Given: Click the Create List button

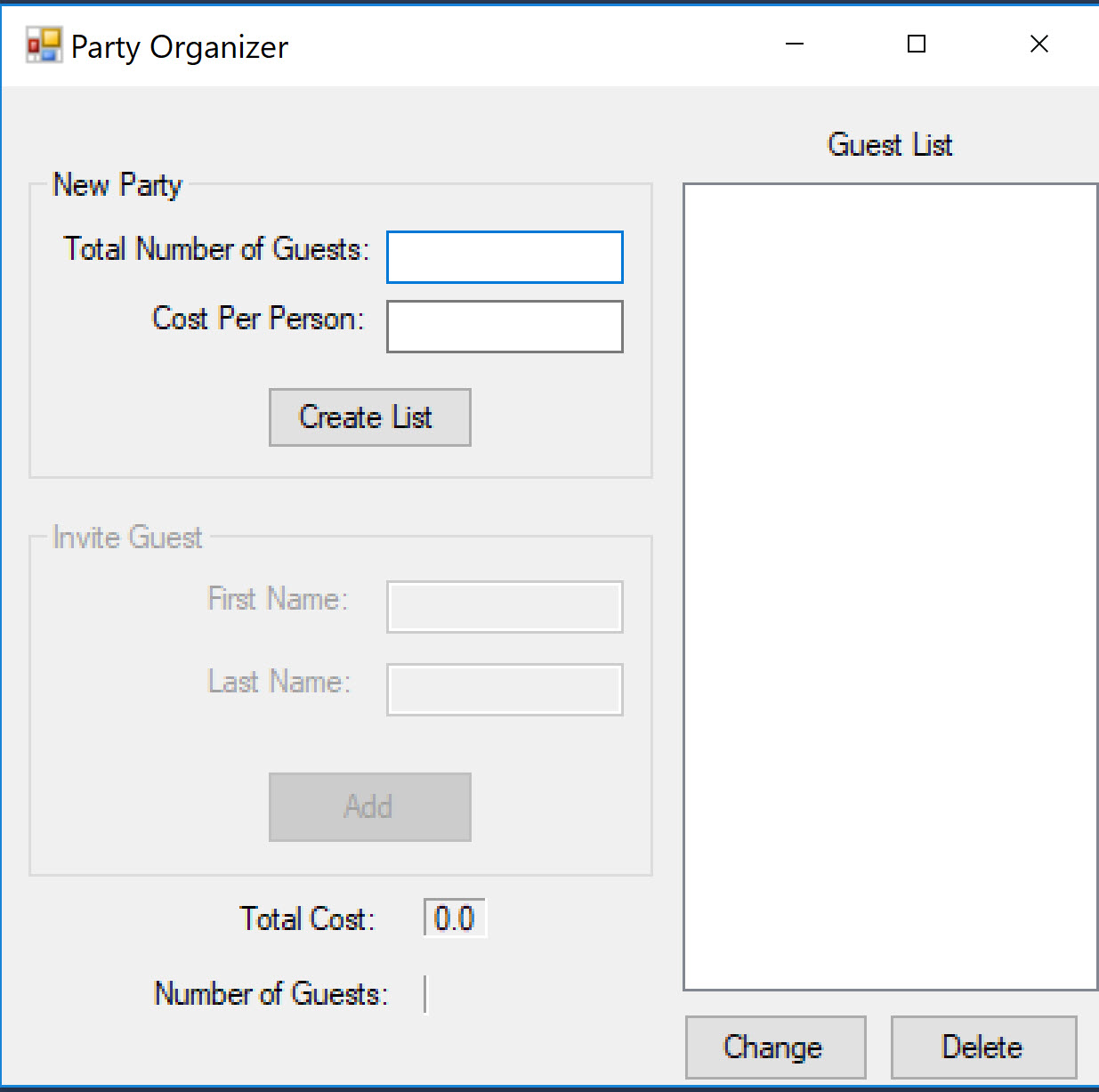Looking at the screenshot, I should coord(369,417).
